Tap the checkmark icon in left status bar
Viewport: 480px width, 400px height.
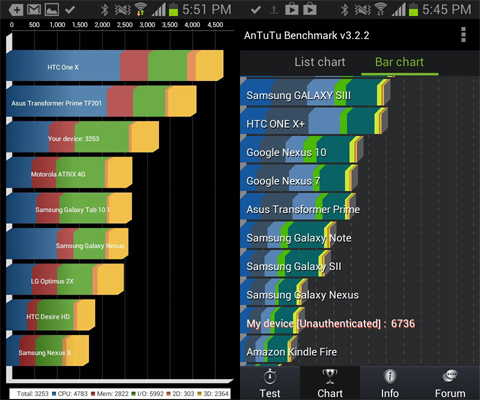[70, 10]
